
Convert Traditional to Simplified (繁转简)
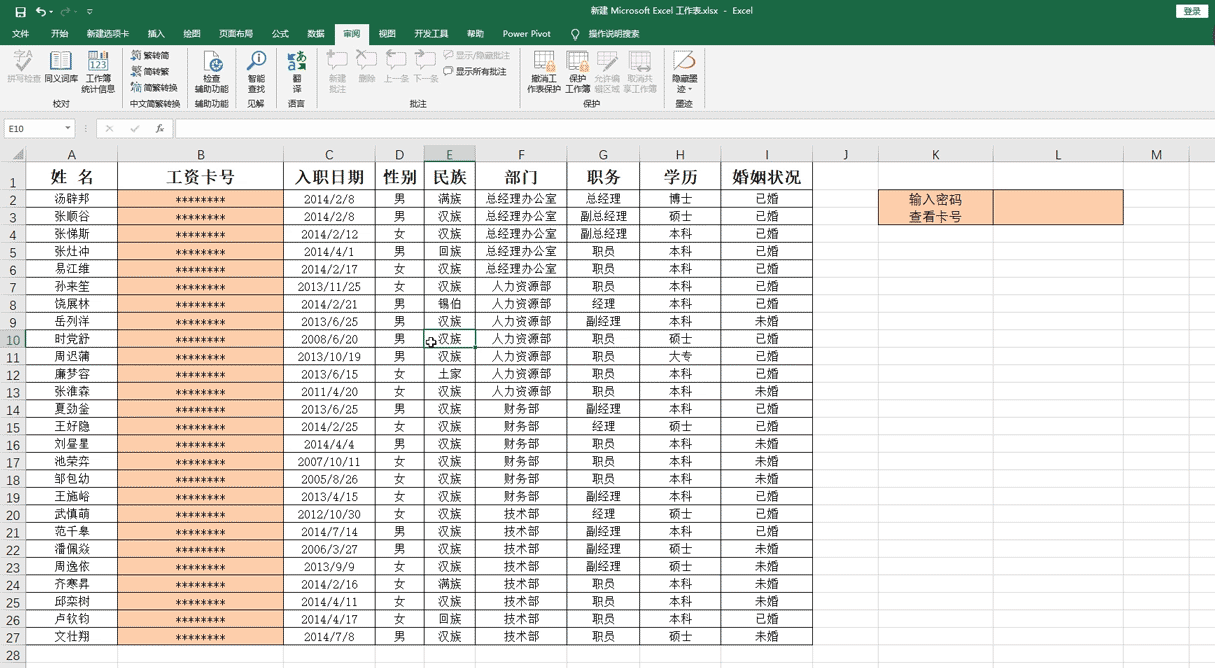(150, 56)
